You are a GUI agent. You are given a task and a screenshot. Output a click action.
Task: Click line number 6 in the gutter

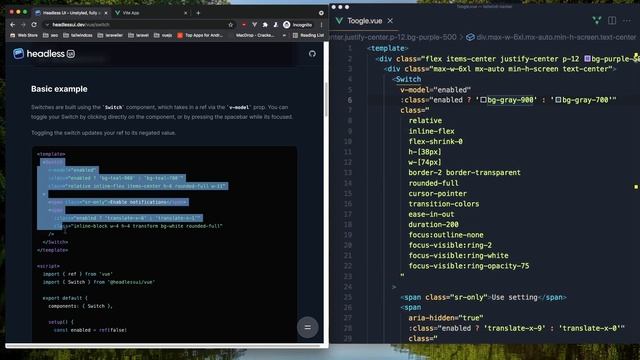coord(350,100)
